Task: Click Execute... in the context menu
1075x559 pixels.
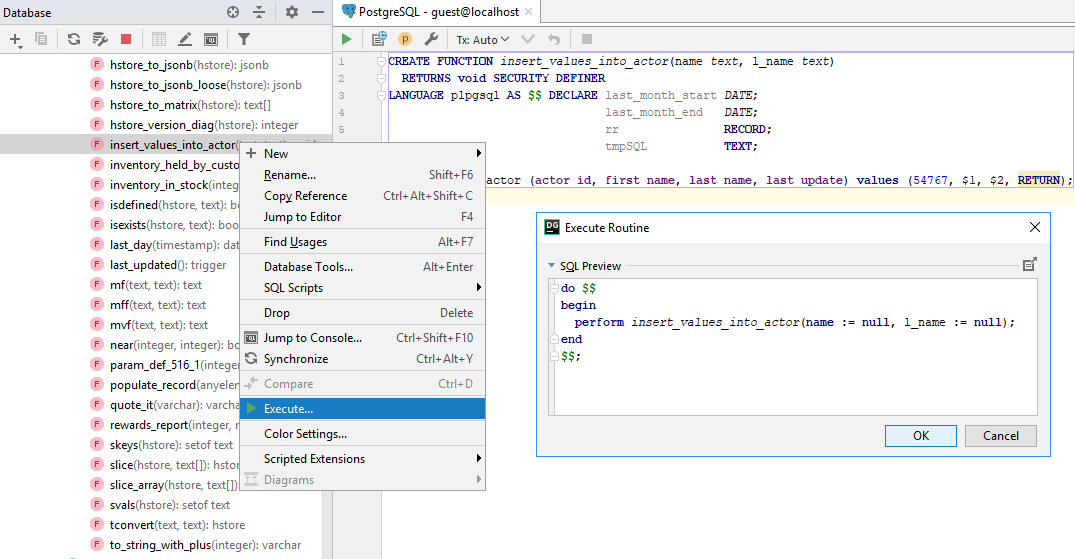Action: point(362,409)
